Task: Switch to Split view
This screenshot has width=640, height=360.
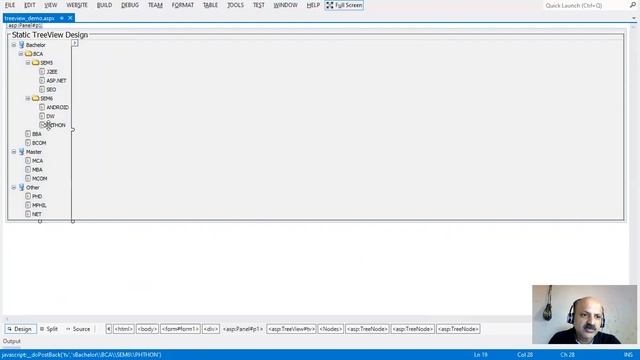Action: point(49,329)
